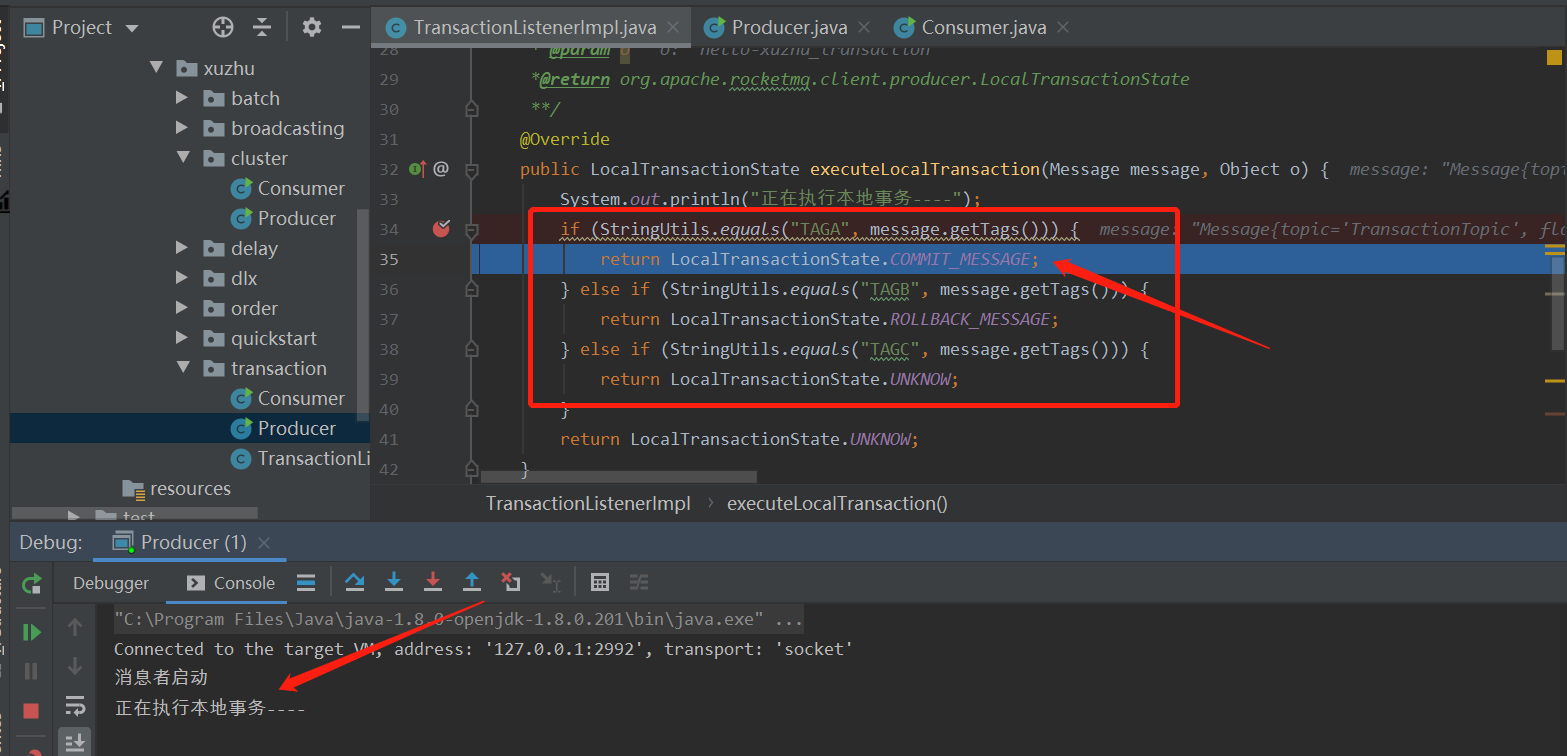This screenshot has width=1567, height=756.
Task: Select highlighted Producer under transaction
Action: (x=284, y=428)
